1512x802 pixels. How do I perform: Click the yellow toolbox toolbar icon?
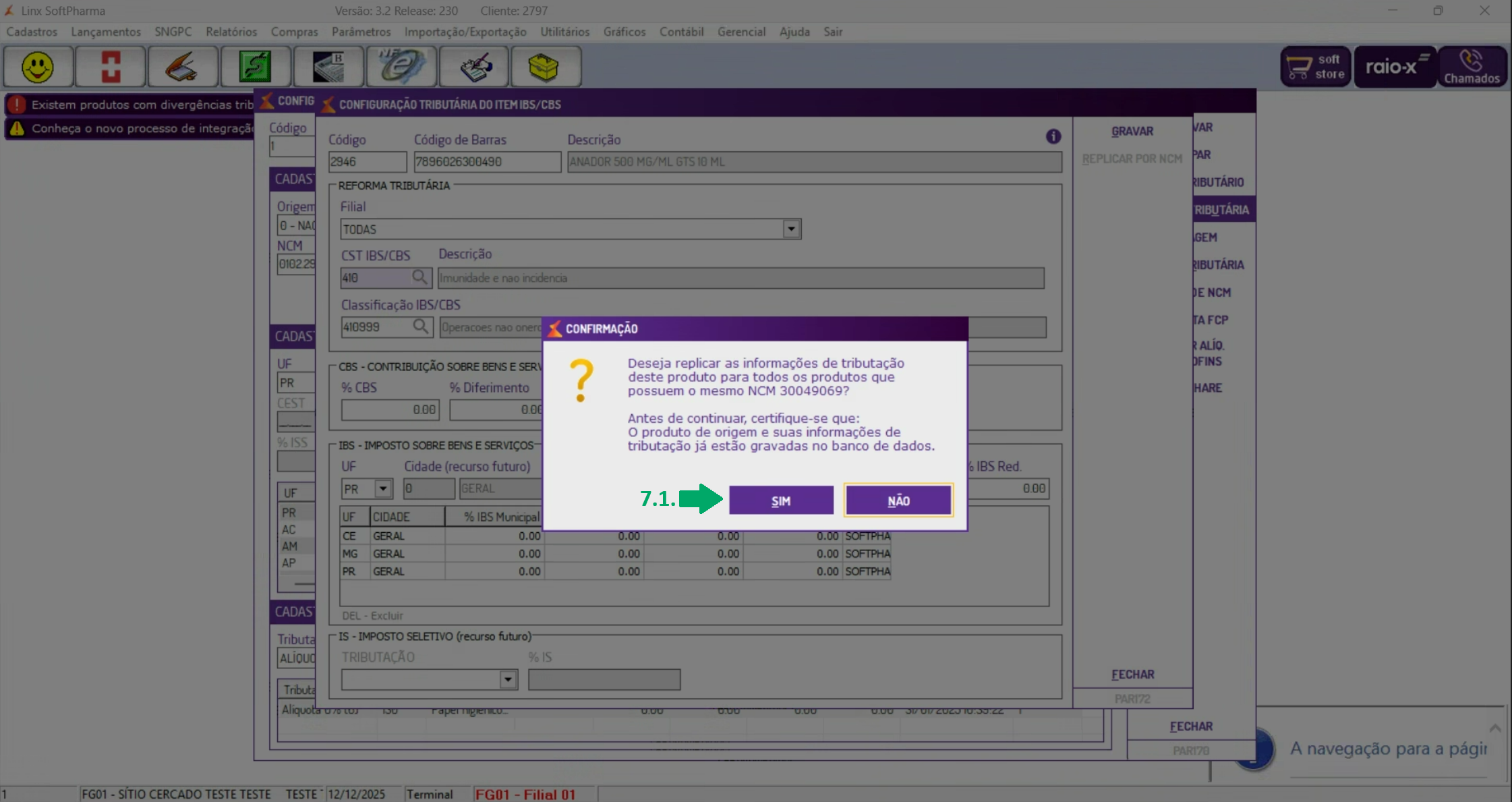(x=544, y=67)
